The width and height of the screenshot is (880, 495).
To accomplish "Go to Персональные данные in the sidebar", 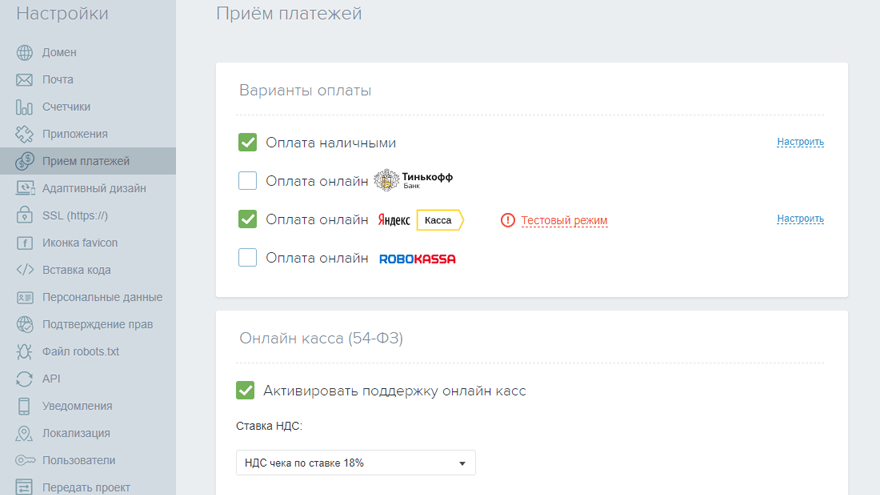I will 102,297.
